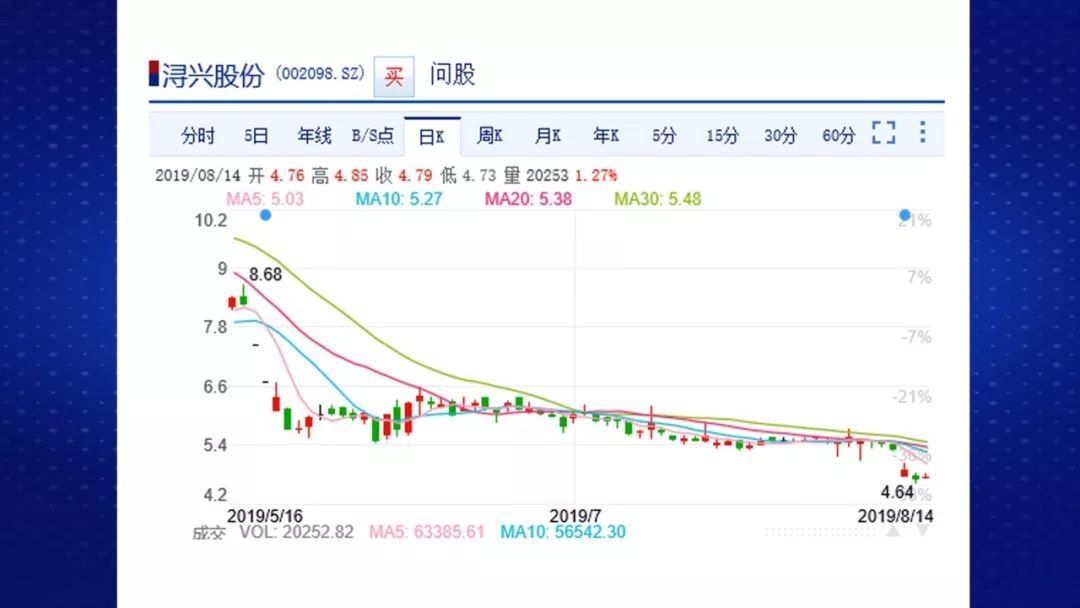Click the down triangle arrow near volume

coord(923,531)
